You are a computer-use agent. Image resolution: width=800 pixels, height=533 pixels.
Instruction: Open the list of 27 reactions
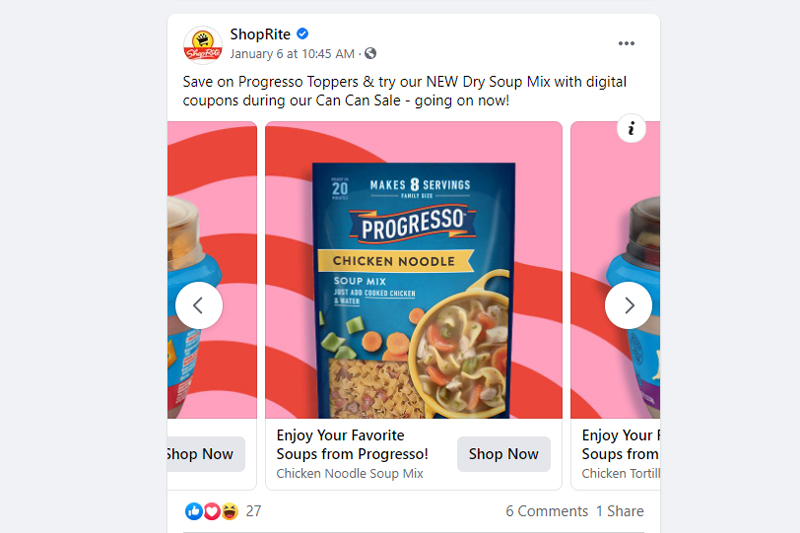(x=254, y=511)
